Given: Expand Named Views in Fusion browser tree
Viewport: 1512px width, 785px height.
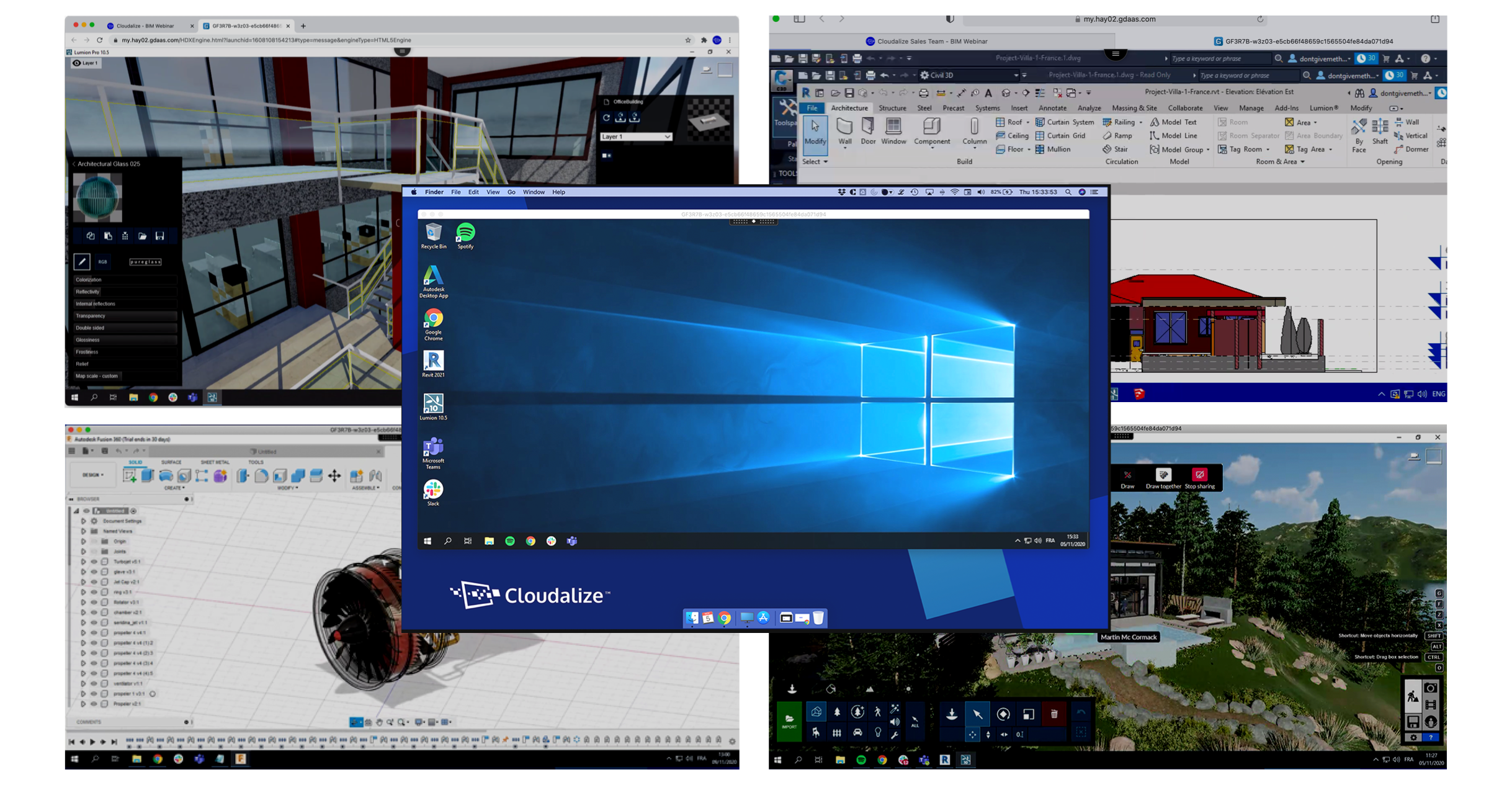Looking at the screenshot, I should click(83, 531).
